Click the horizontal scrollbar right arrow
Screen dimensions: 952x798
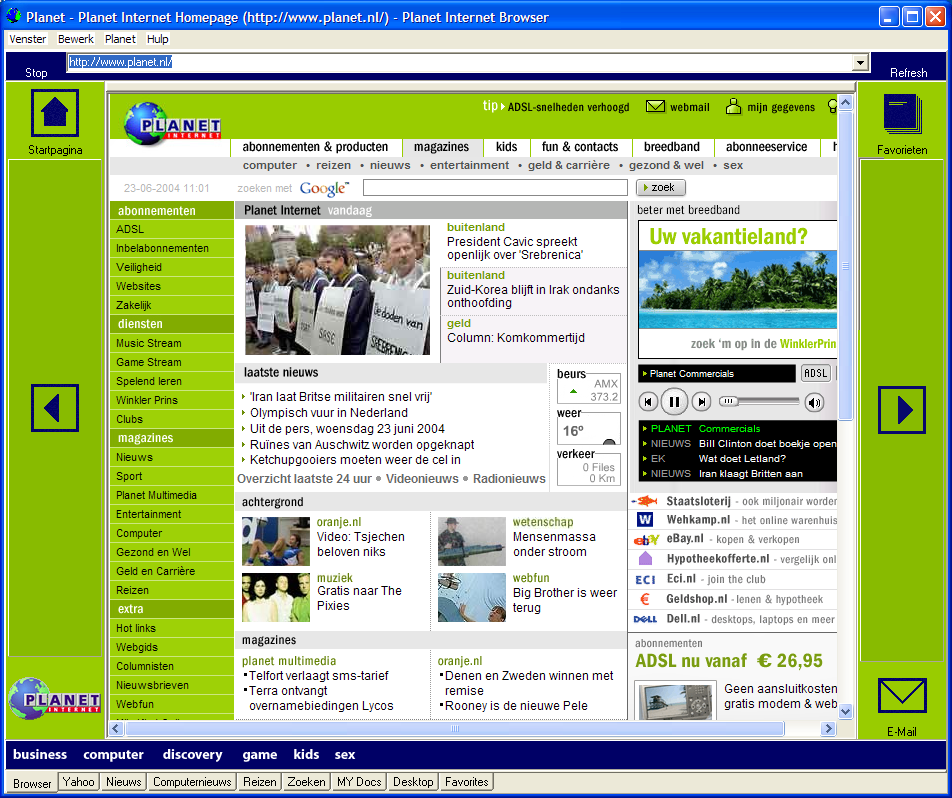(x=828, y=728)
